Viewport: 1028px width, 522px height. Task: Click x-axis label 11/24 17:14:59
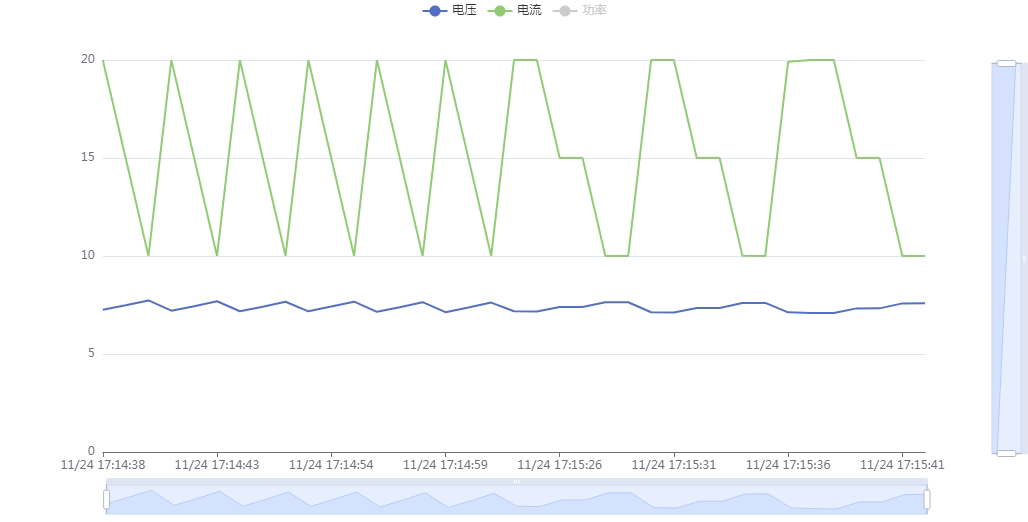coord(445,465)
